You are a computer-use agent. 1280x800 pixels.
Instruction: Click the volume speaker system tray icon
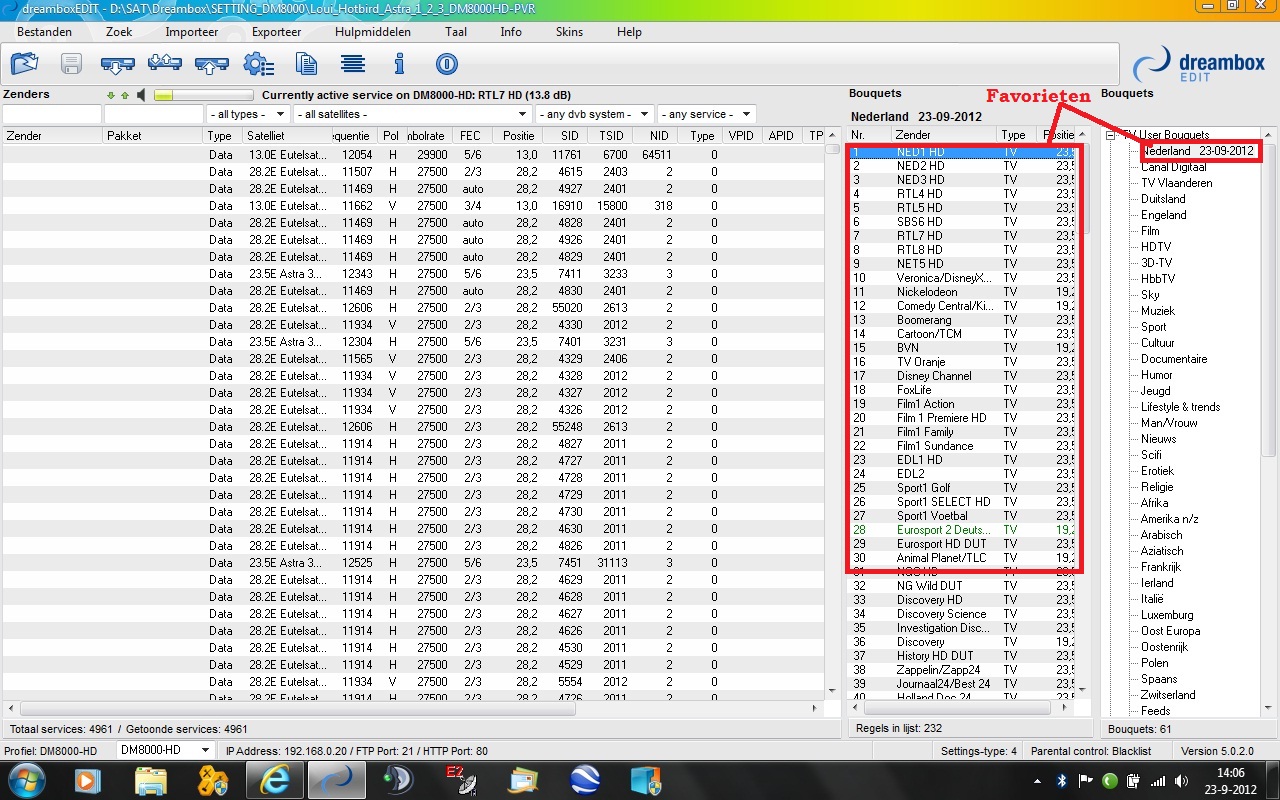(1180, 780)
